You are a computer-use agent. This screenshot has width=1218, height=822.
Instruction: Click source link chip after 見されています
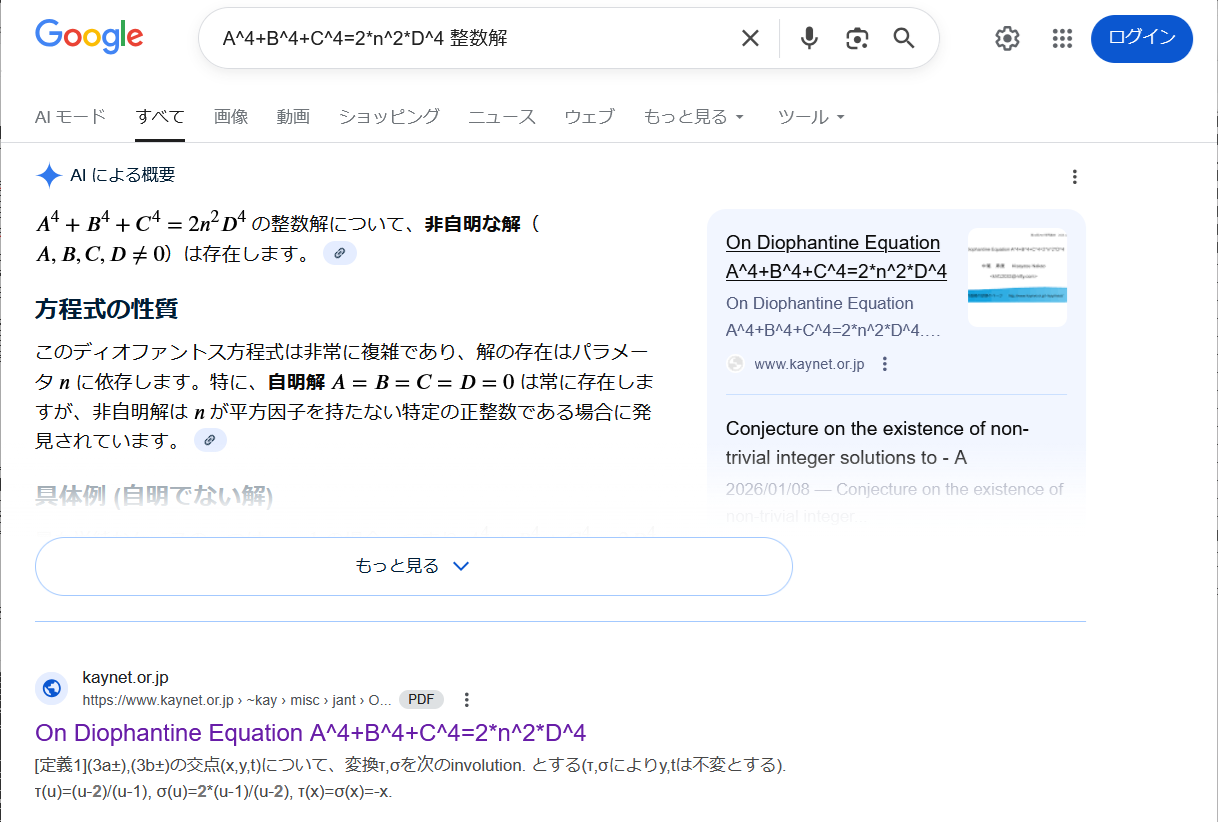pyautogui.click(x=209, y=441)
